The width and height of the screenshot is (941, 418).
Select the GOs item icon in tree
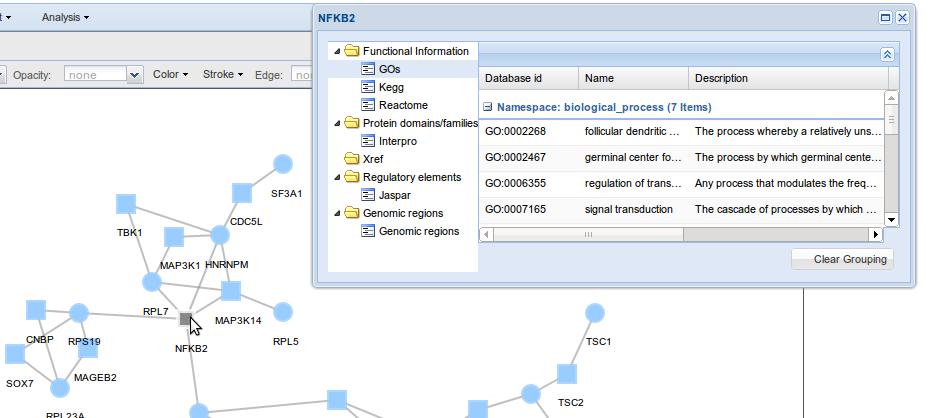[x=368, y=69]
